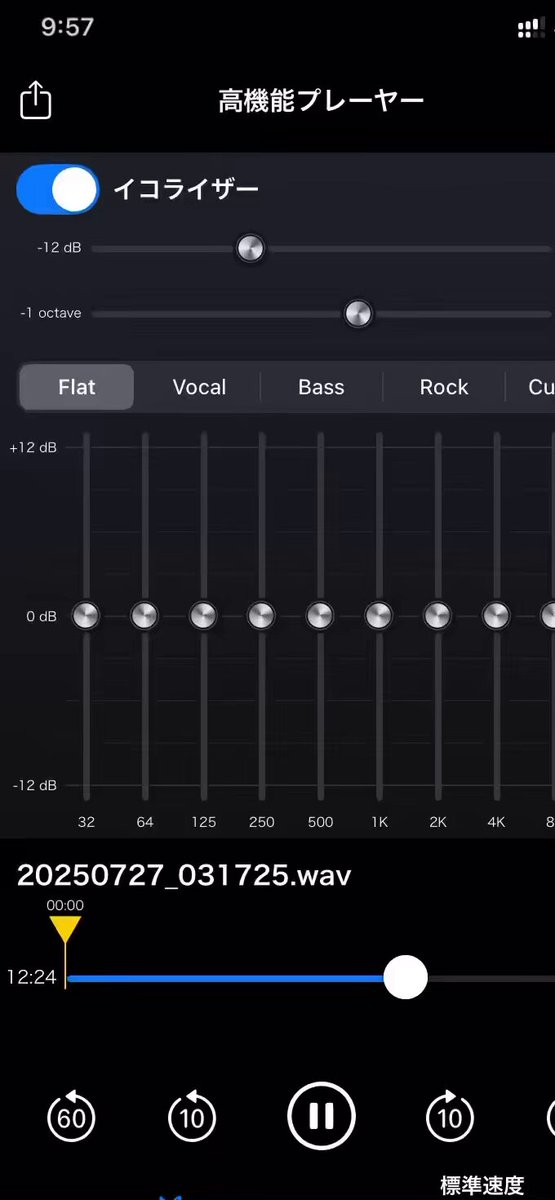Screen dimensions: 555x1200
Task: Click the 1K band slider knob
Action: [x=379, y=615]
